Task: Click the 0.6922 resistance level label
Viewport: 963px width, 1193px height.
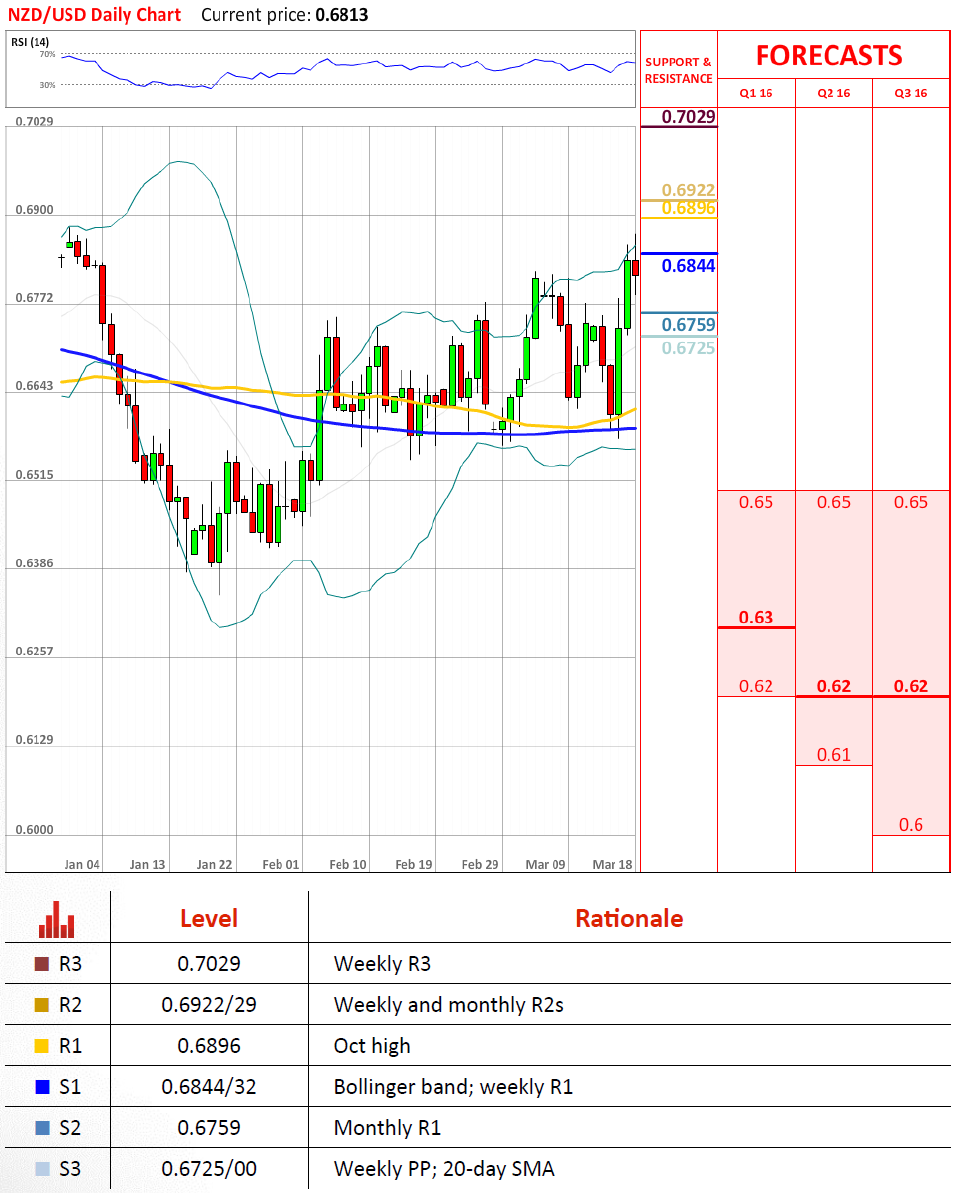Action: [x=688, y=189]
